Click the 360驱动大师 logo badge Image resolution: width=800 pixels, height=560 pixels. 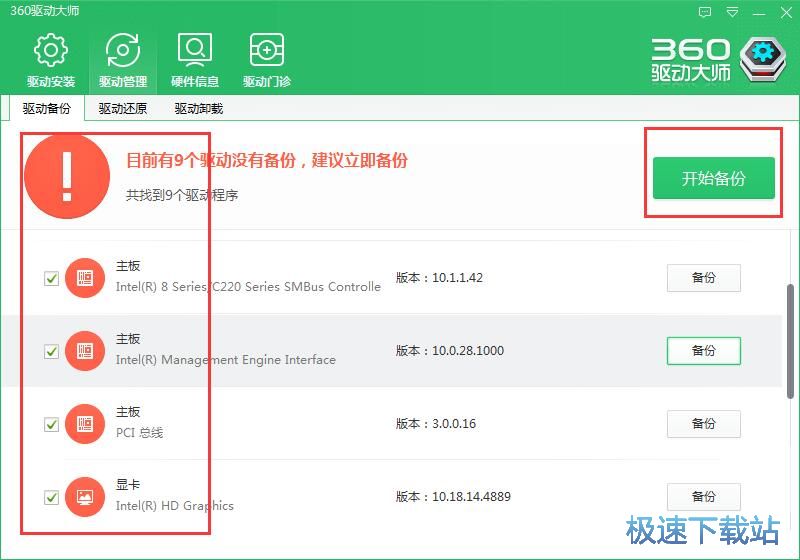pyautogui.click(x=763, y=60)
